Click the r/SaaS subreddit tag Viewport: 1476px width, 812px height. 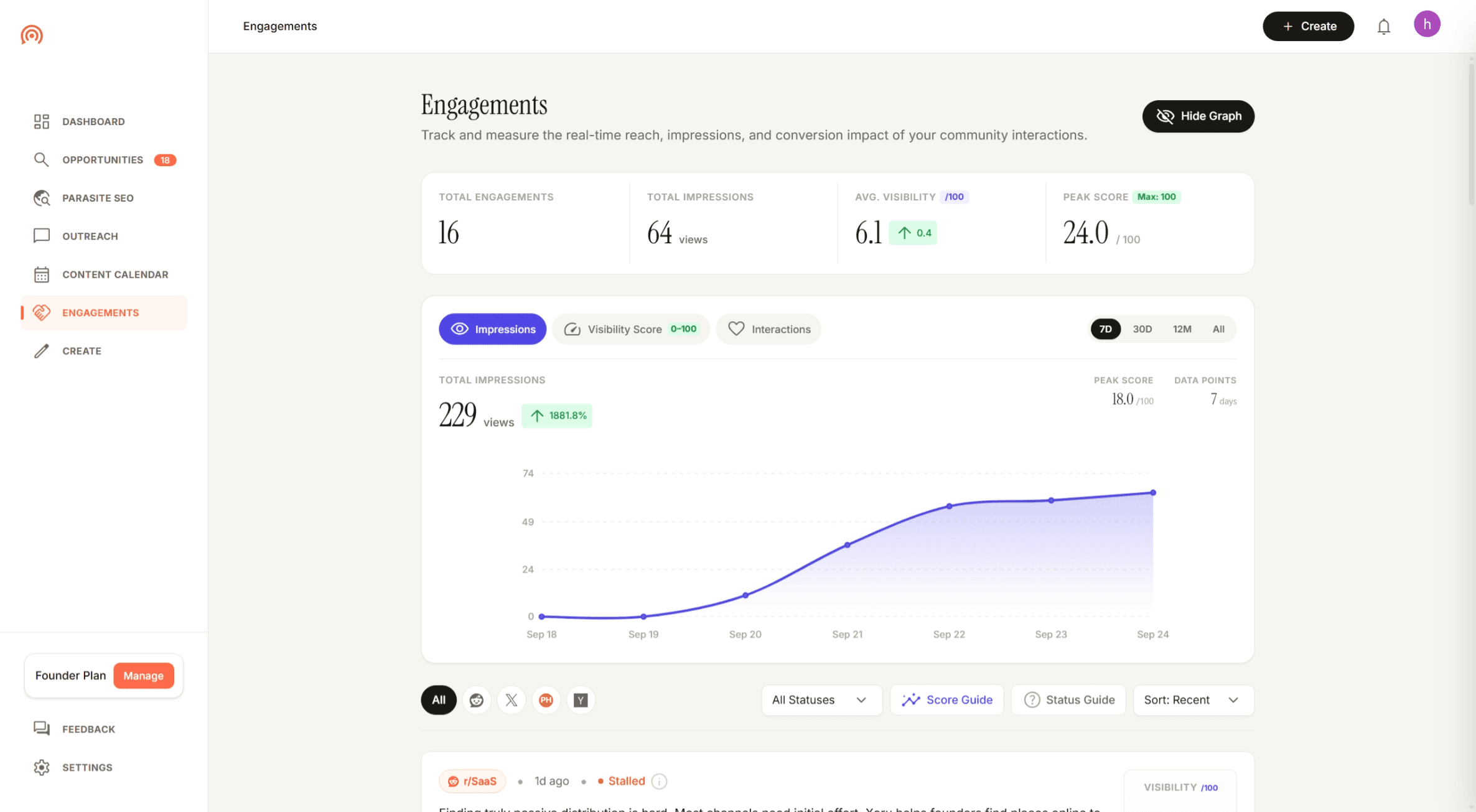472,781
